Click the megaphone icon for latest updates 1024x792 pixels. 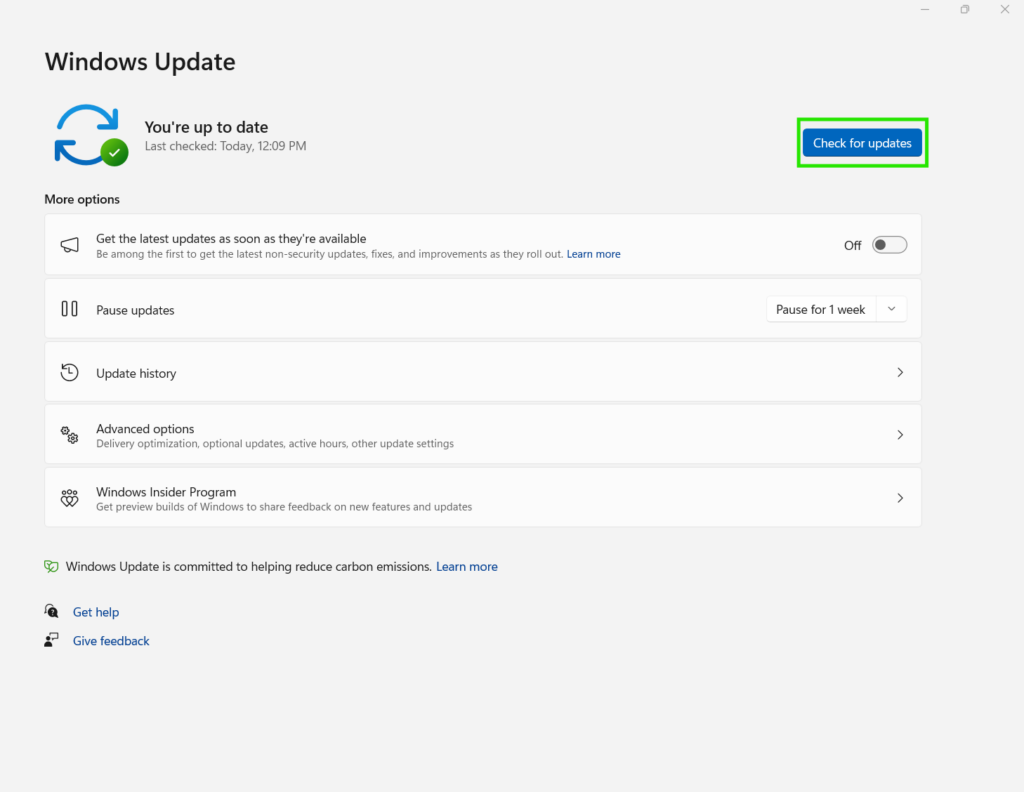pos(69,245)
